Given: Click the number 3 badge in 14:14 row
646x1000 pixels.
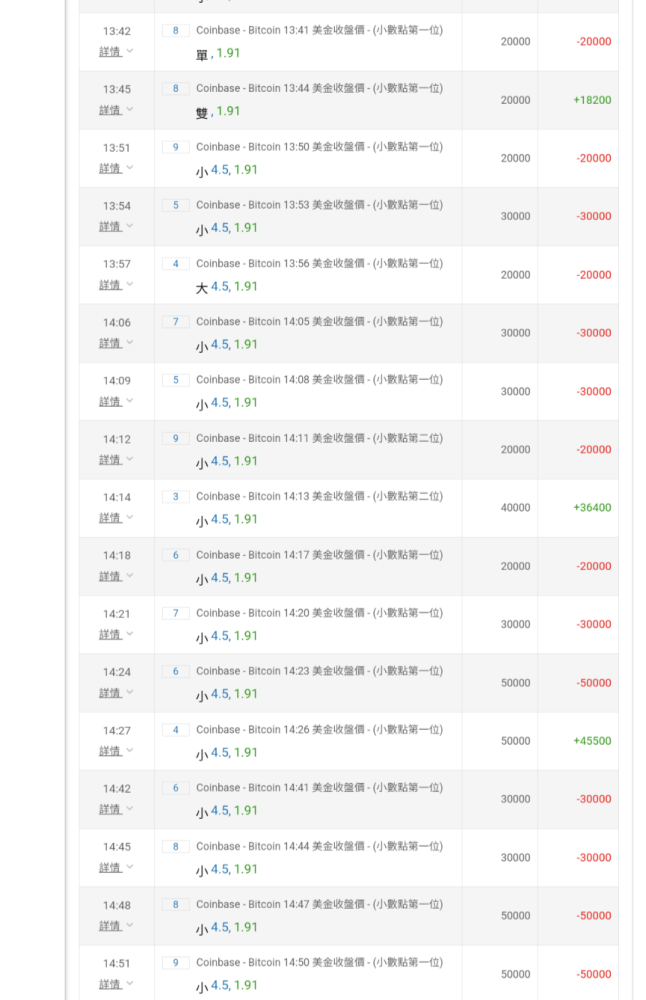Looking at the screenshot, I should click(175, 497).
